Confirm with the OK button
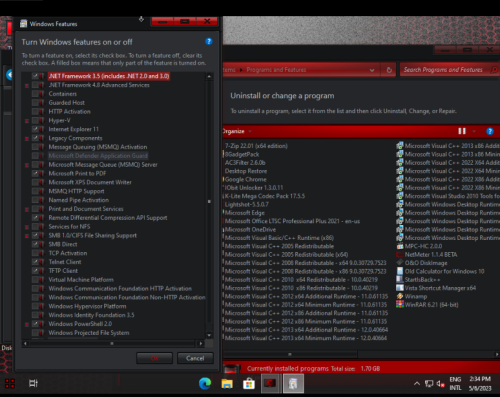 (154, 358)
